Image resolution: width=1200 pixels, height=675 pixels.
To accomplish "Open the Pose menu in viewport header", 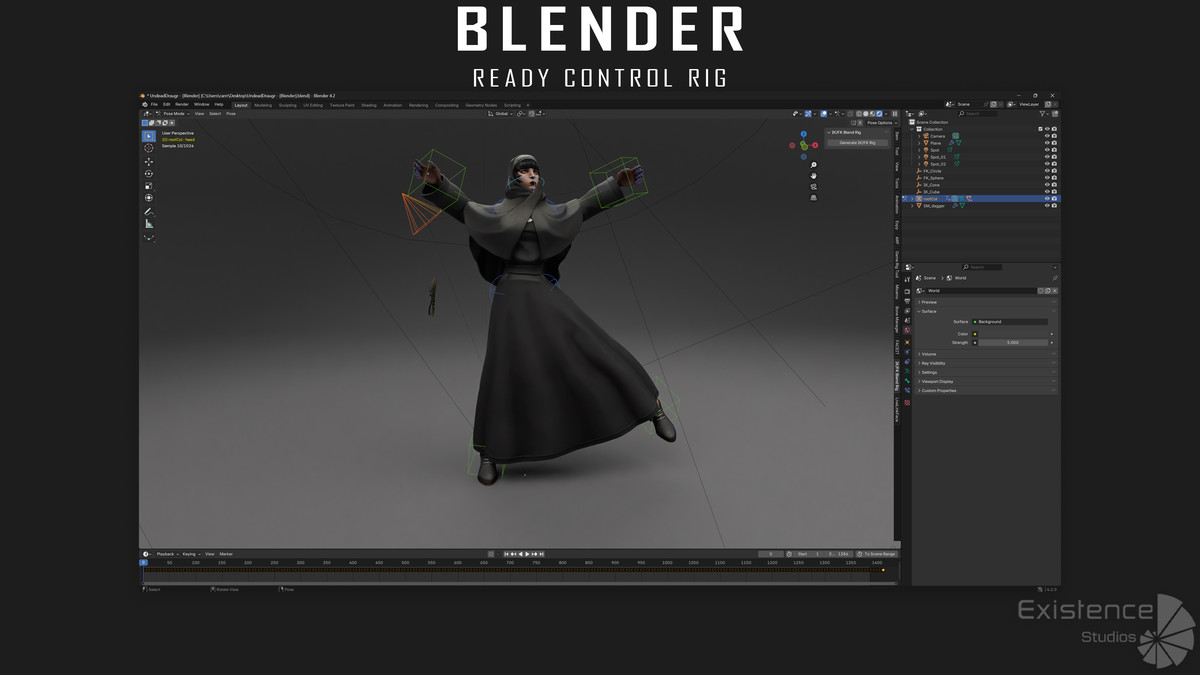I will 231,114.
